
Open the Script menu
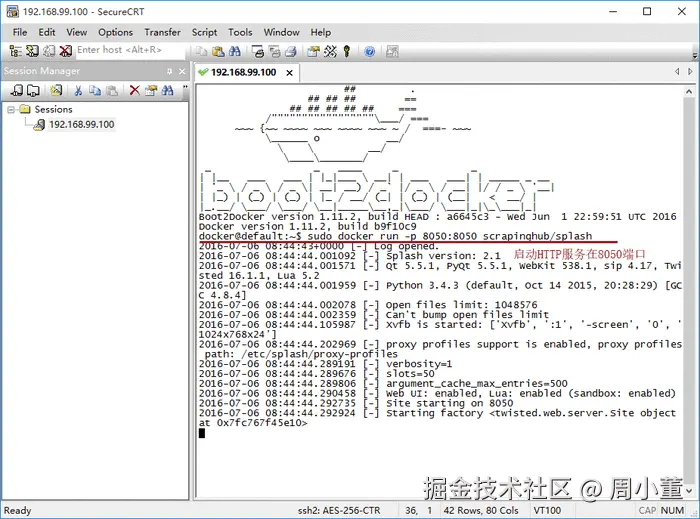pyautogui.click(x=204, y=32)
